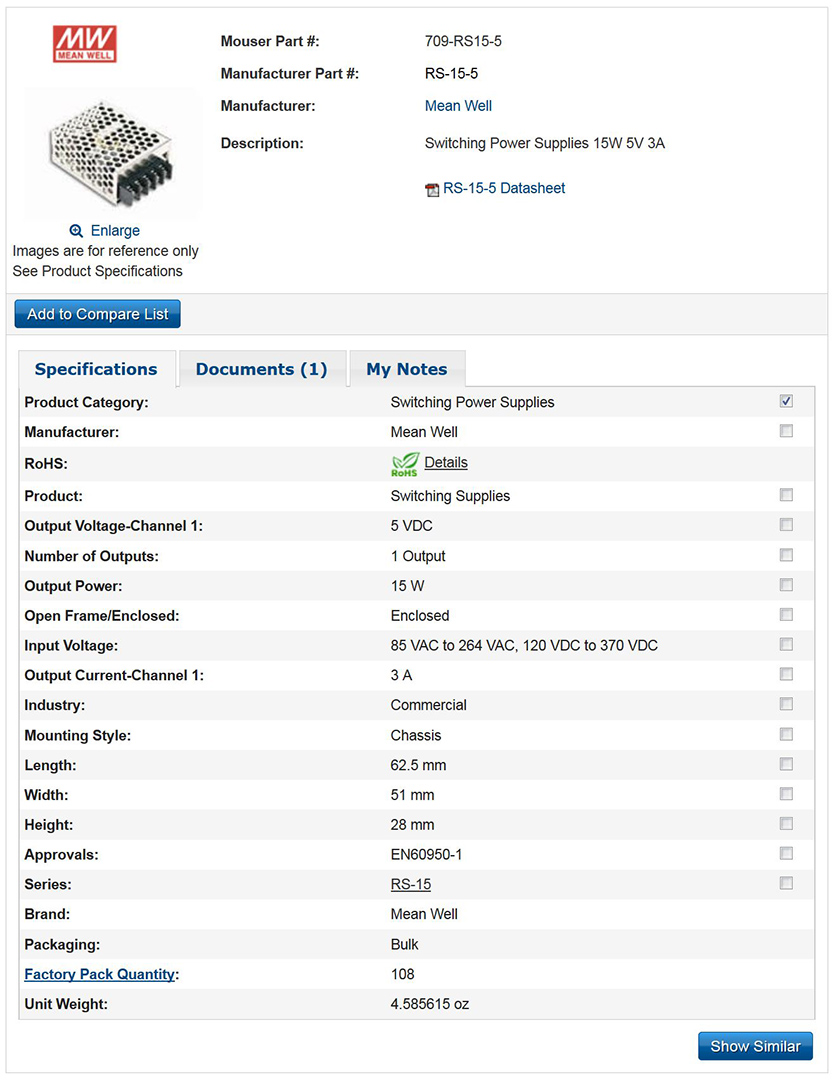
Task: Open RoHS Details link
Action: pos(446,462)
